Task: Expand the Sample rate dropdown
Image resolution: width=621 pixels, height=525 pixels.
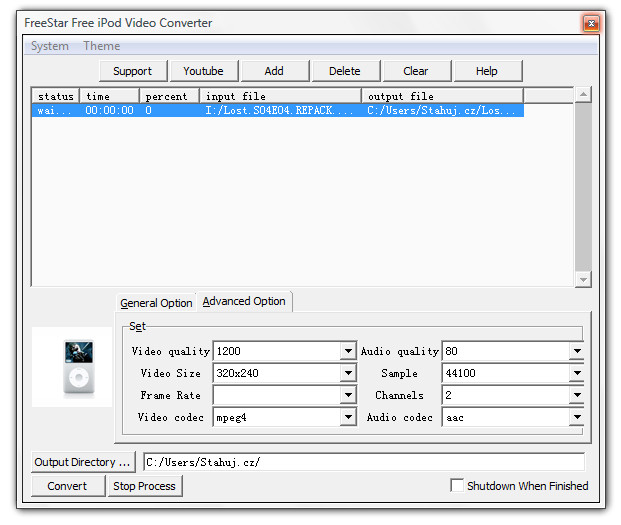Action: (x=577, y=373)
